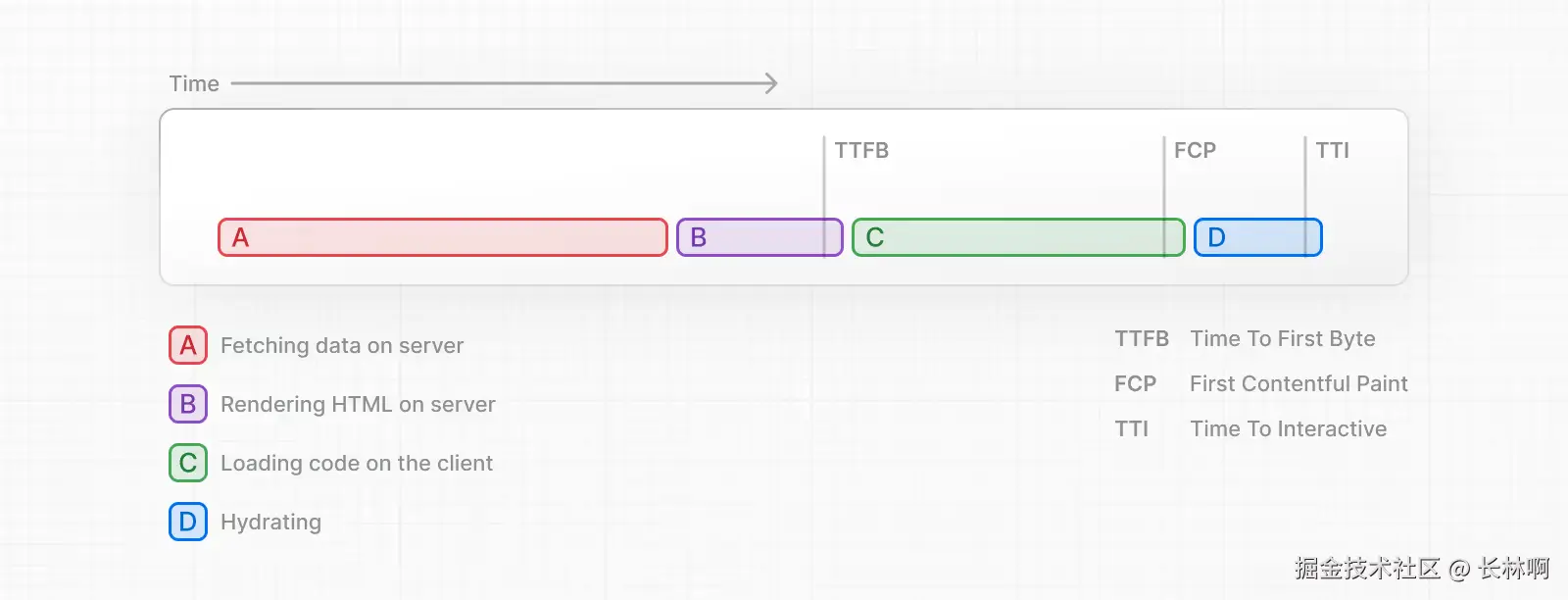Click the TTI marker label above the timeline bars
1568x600 pixels.
point(1332,150)
